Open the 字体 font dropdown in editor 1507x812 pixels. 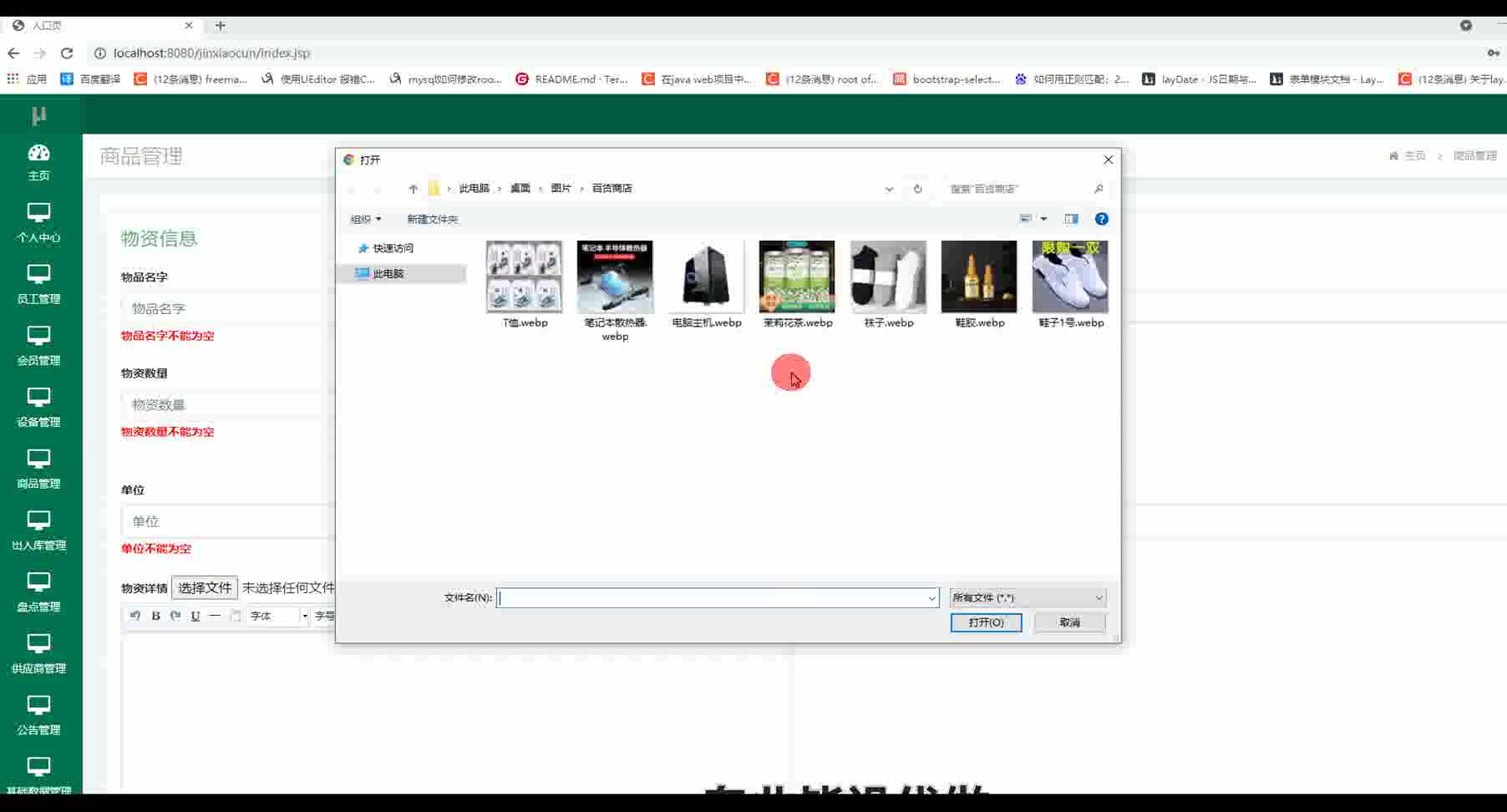coord(279,616)
